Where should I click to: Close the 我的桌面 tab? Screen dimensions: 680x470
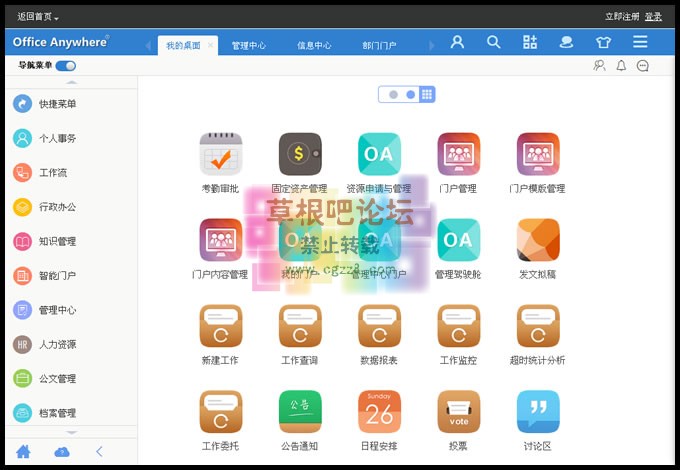coord(210,45)
